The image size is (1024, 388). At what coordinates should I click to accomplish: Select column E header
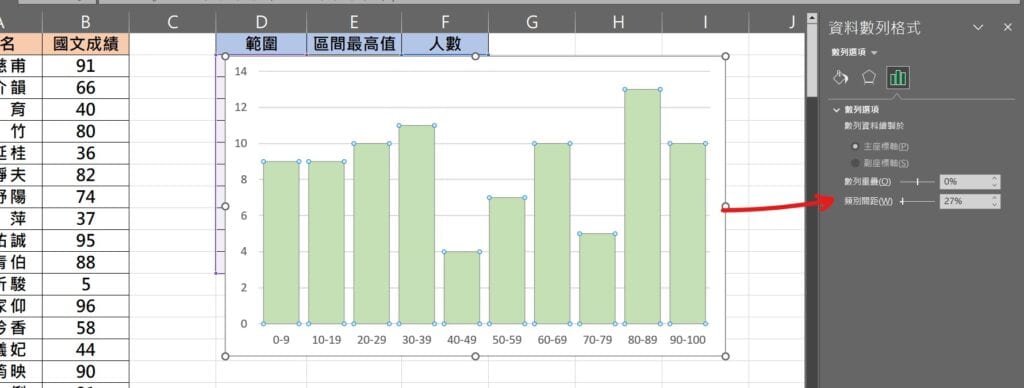[x=354, y=23]
